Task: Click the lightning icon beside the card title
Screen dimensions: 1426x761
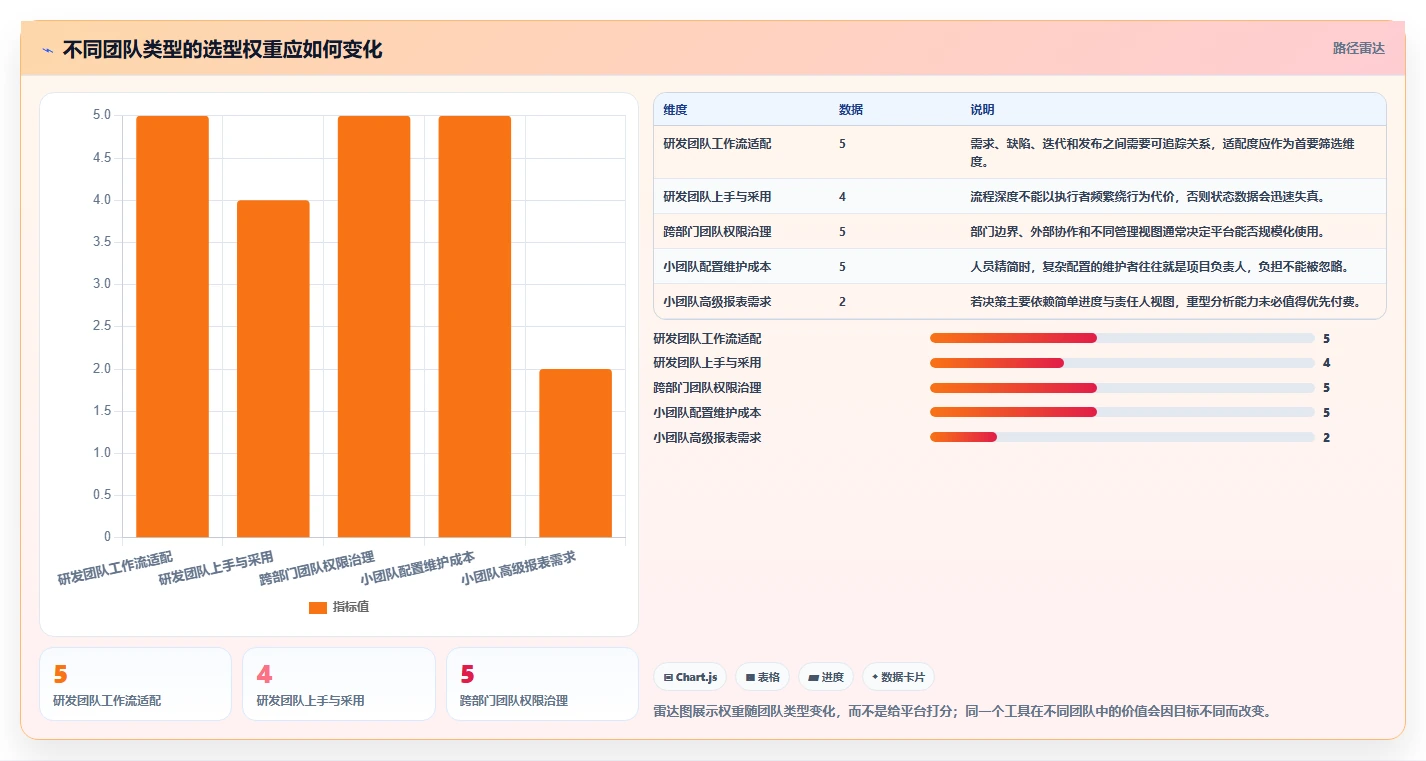Action: (x=48, y=50)
